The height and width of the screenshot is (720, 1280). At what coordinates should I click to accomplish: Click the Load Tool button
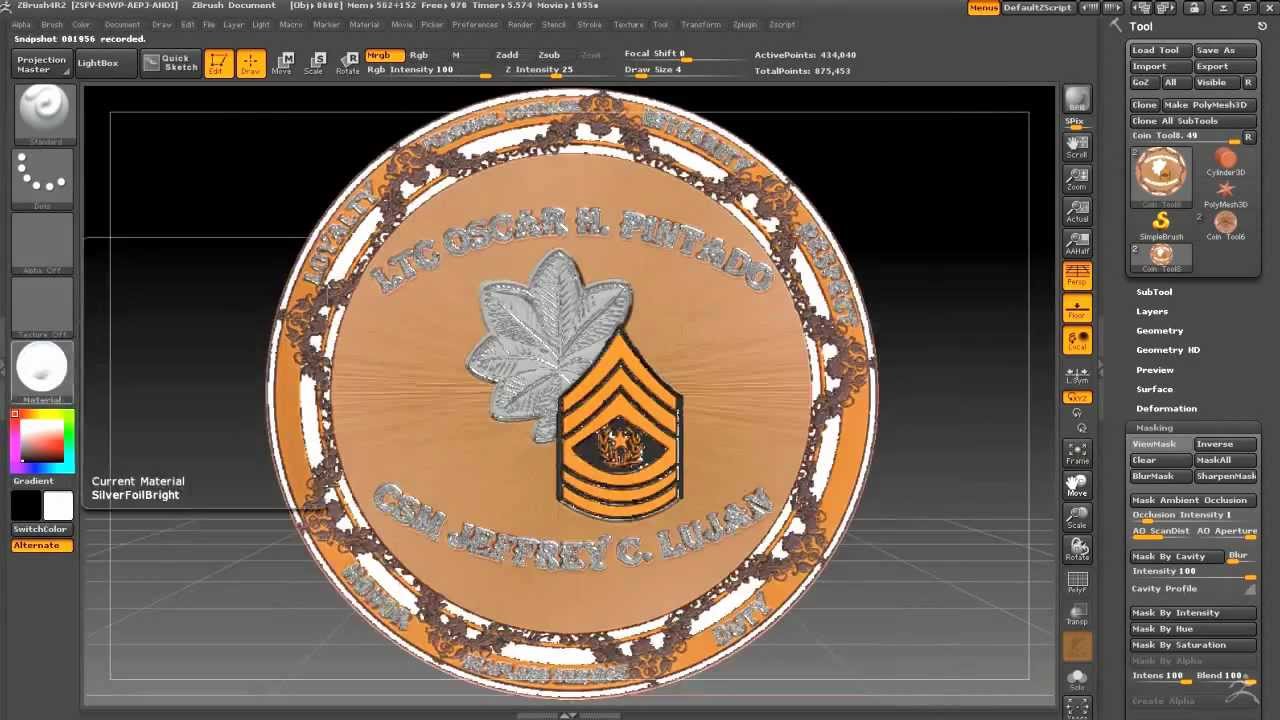pos(1160,50)
